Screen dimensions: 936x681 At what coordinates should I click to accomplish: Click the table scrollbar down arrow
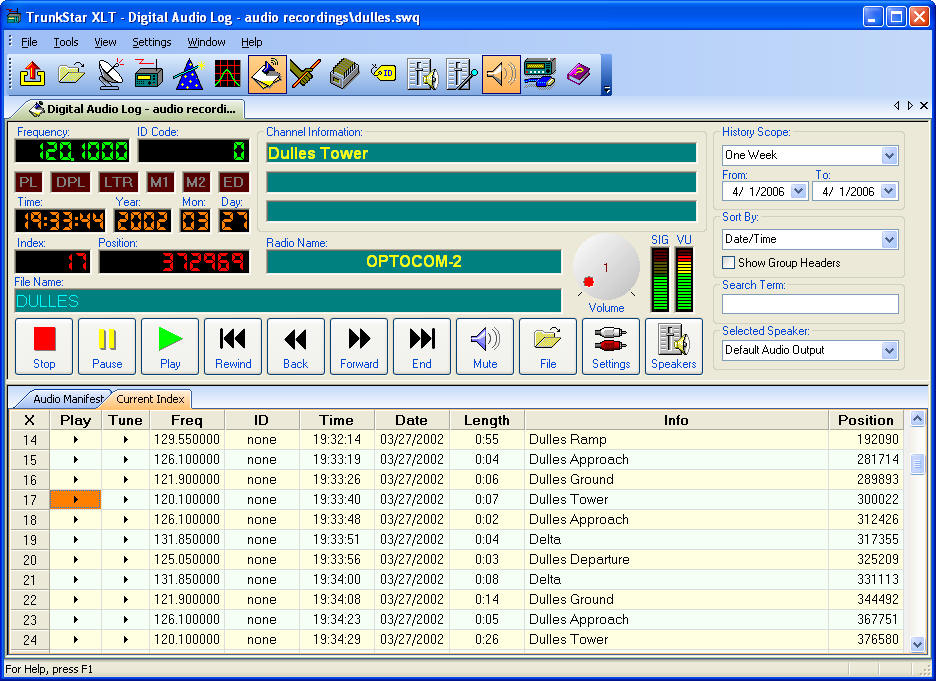click(x=917, y=644)
